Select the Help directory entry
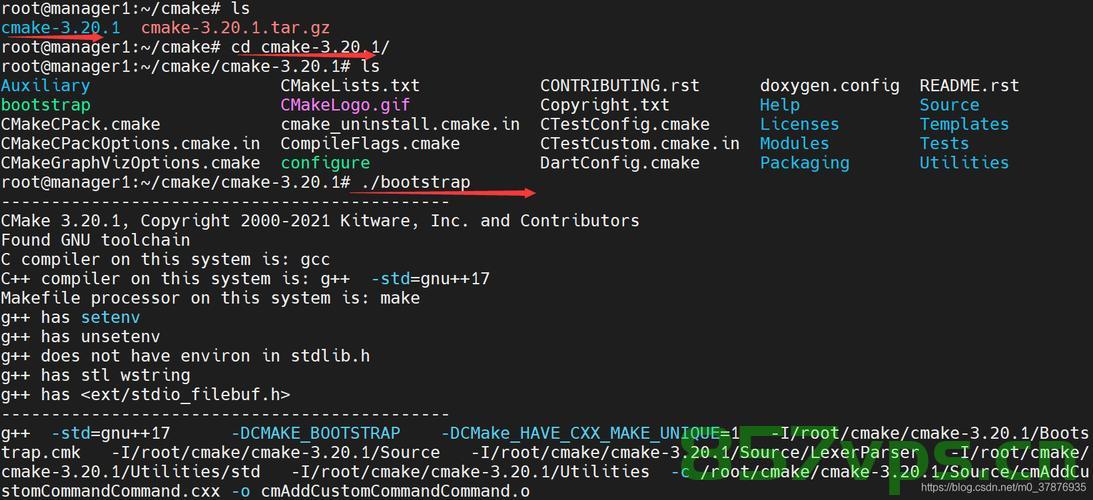1093x500 pixels. click(779, 105)
